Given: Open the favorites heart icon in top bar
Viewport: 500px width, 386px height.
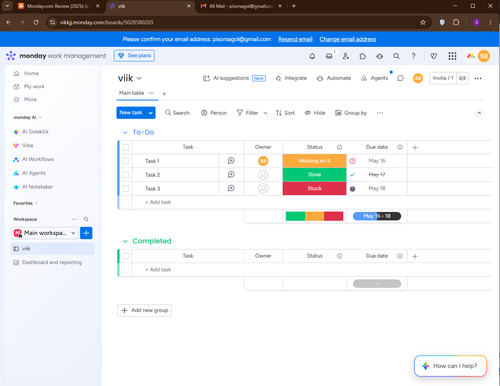Looking at the screenshot, I should [433, 56].
